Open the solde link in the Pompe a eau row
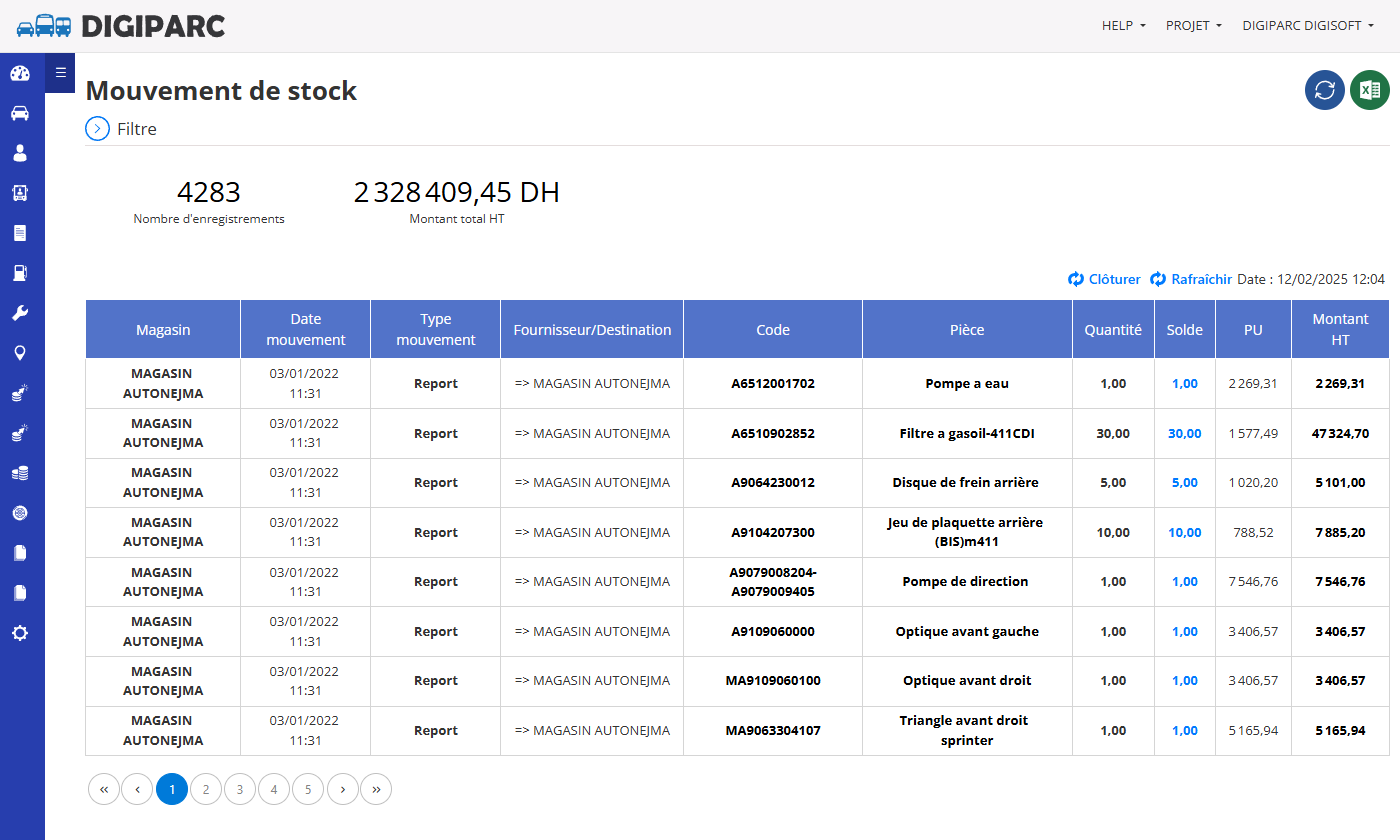Viewport: 1400px width, 840px height. (1185, 383)
